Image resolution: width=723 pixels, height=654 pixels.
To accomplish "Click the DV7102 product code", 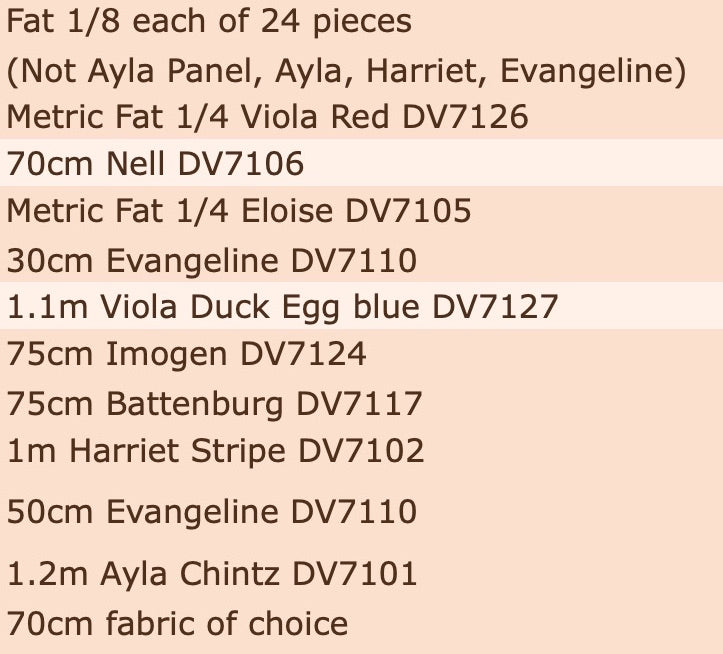I will coord(362,451).
